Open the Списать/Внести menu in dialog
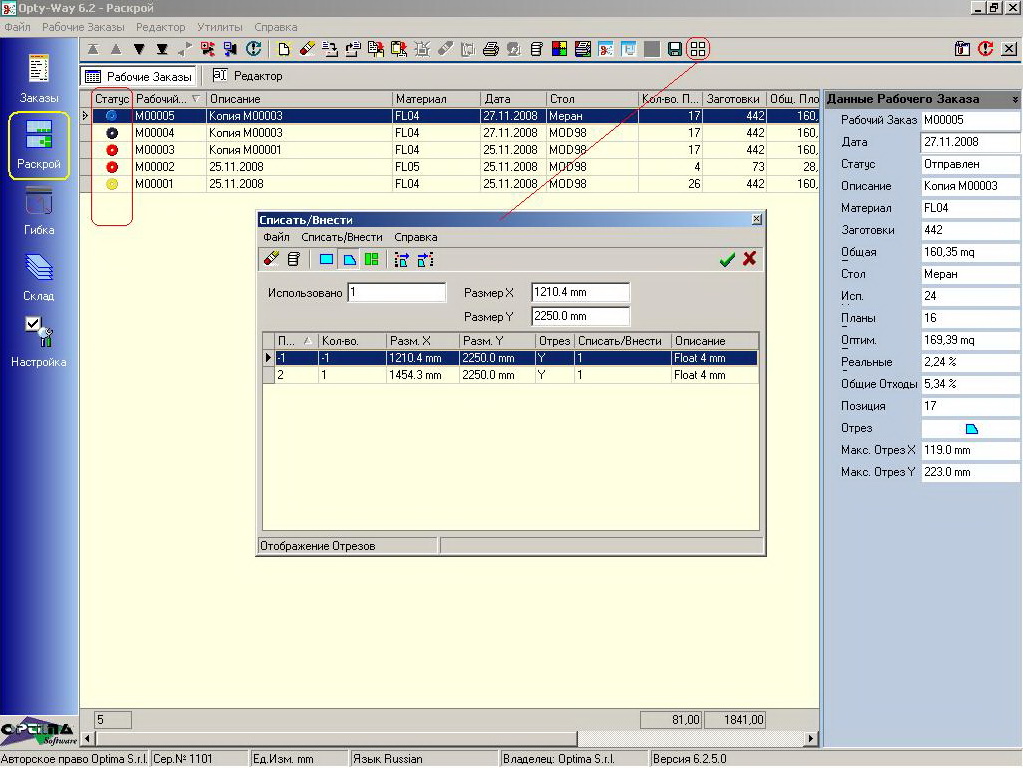This screenshot has width=1023, height=768. tap(342, 237)
